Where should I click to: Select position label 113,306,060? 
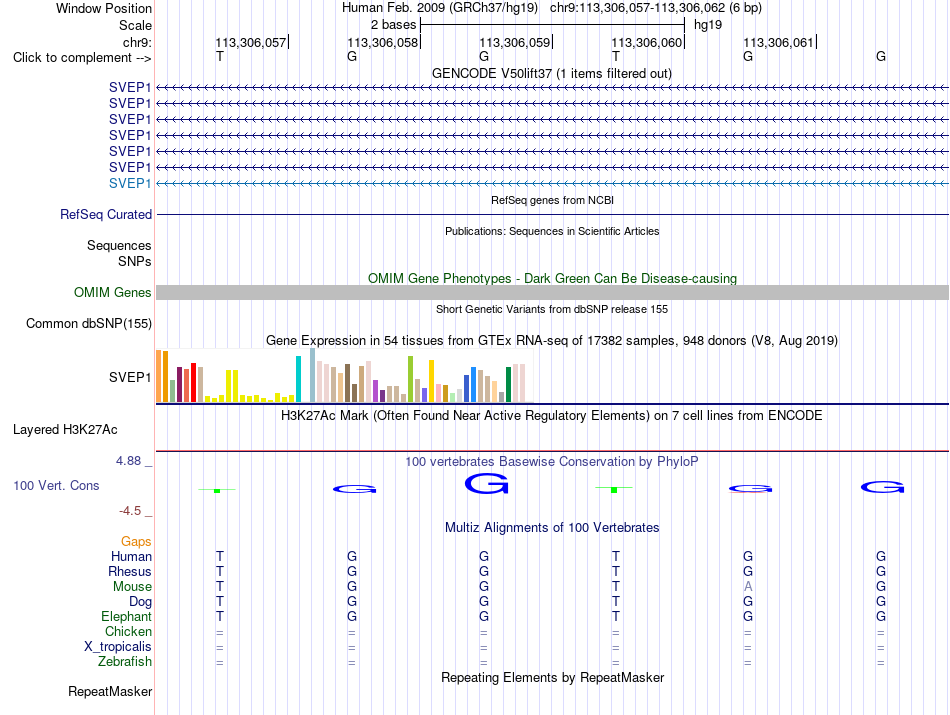[647, 42]
